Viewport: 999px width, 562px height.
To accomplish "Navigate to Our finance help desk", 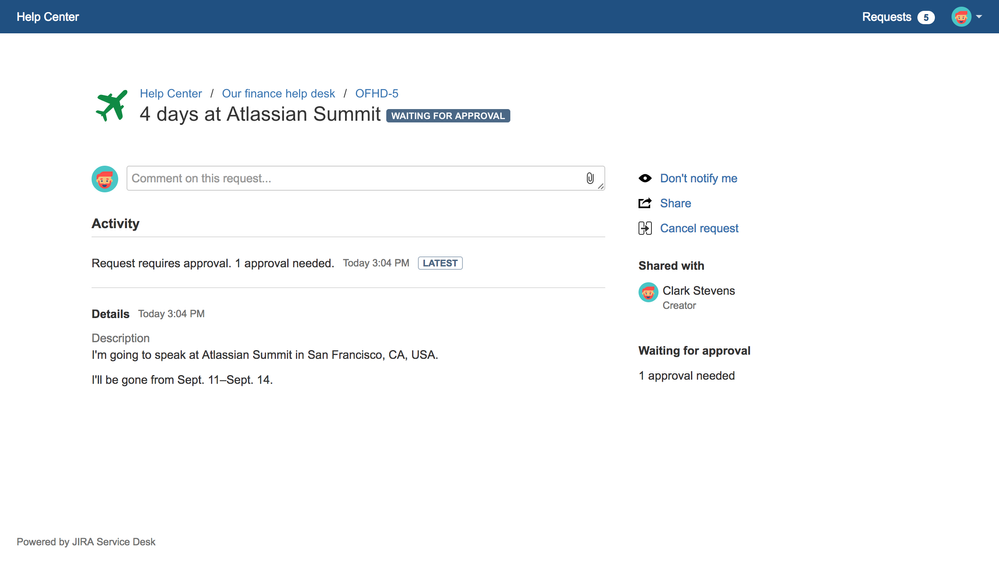I will (x=278, y=94).
